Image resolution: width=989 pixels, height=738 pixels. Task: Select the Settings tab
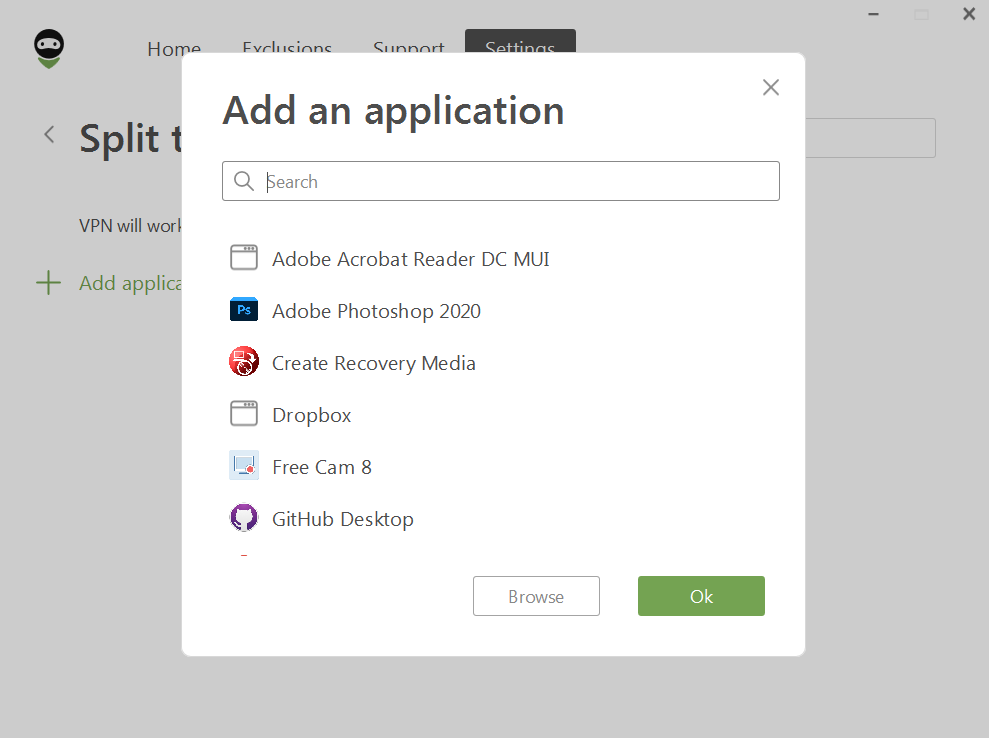[x=520, y=42]
